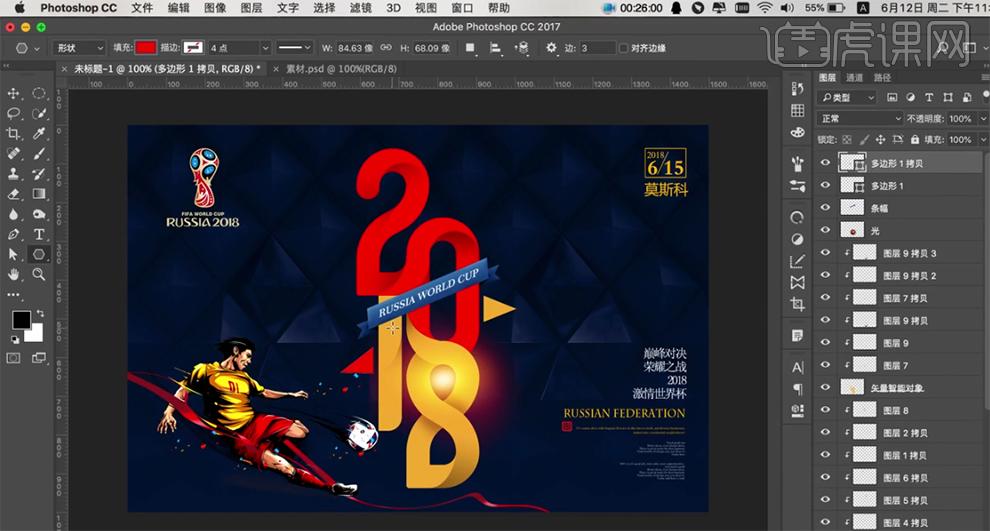Select the Eyedropper tool

click(x=39, y=133)
